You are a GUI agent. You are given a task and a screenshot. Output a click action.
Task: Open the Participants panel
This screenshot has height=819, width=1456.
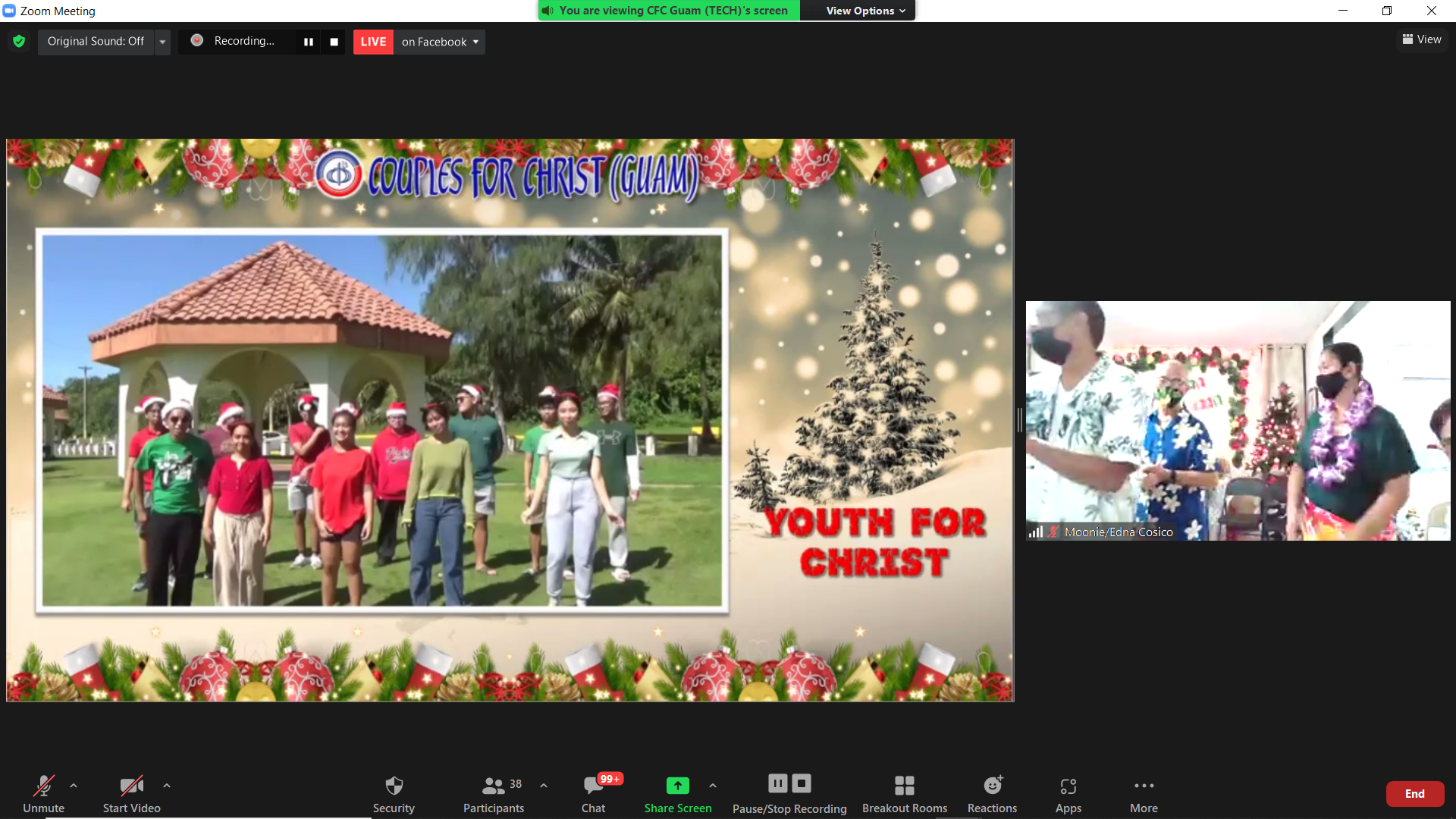pos(494,793)
